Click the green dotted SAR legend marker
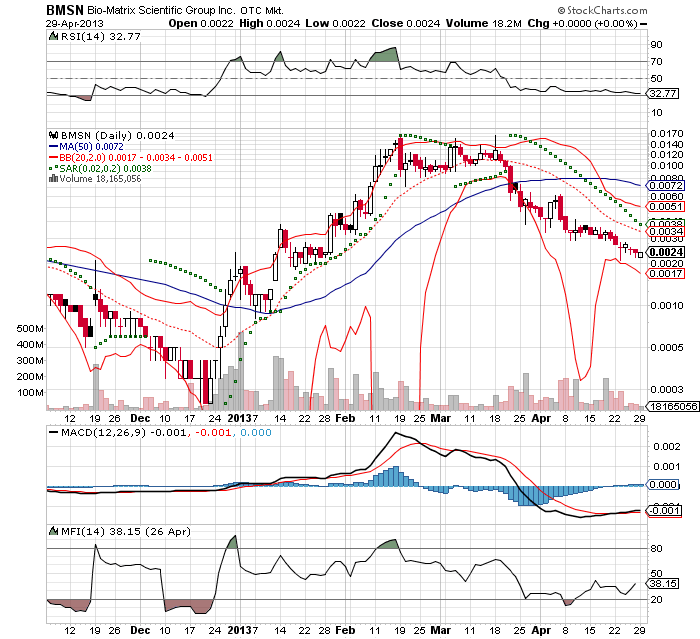Image resolution: width=700 pixels, height=639 pixels. [53, 168]
